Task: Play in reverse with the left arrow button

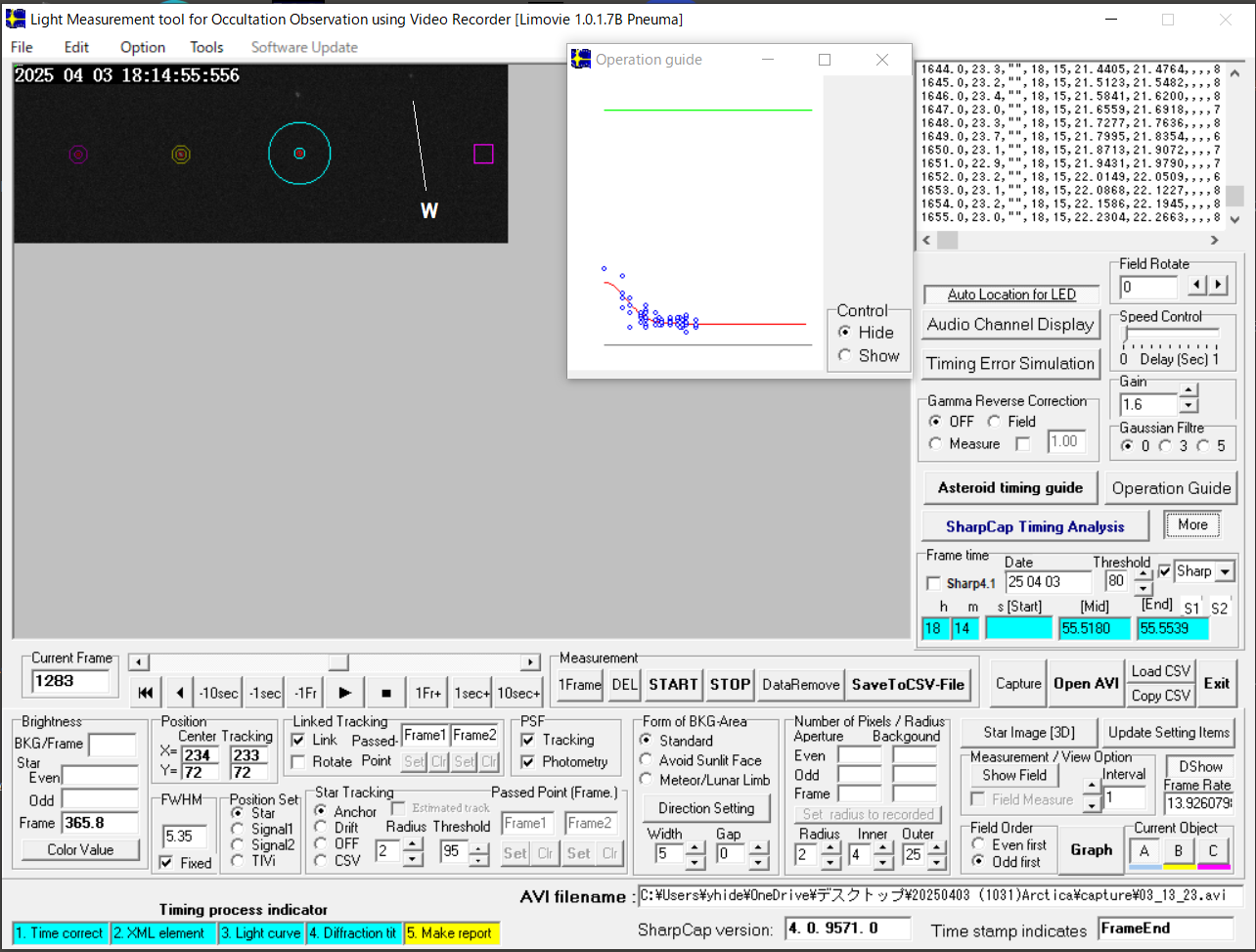Action: [x=180, y=693]
